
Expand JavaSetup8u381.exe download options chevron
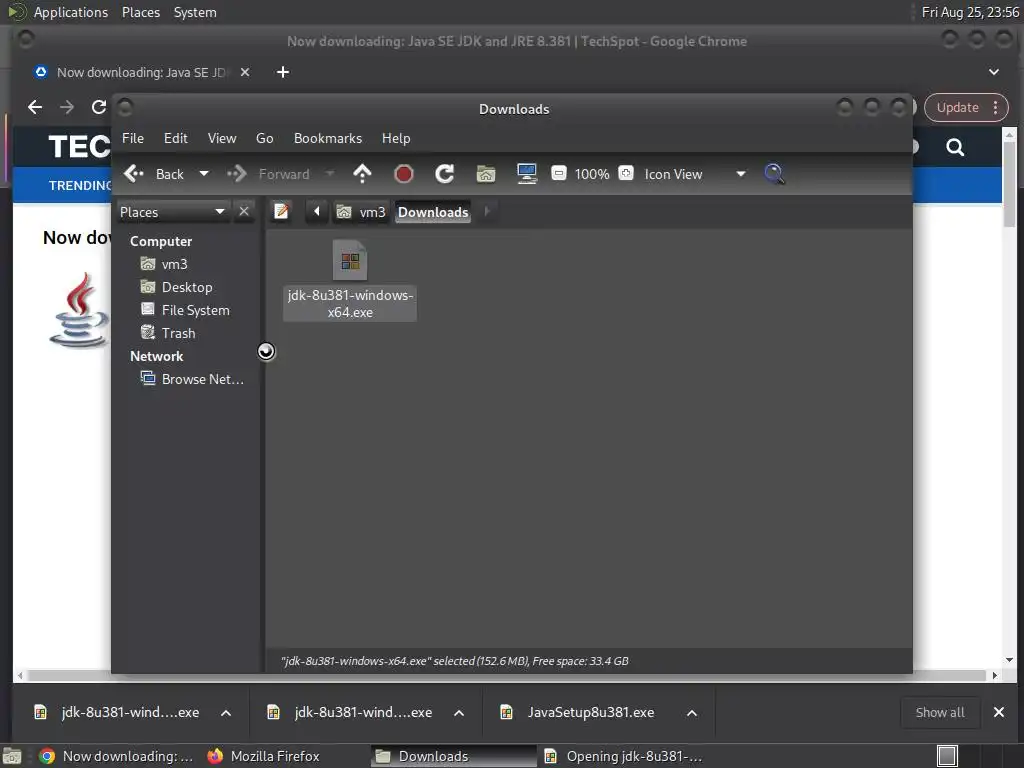[692, 713]
